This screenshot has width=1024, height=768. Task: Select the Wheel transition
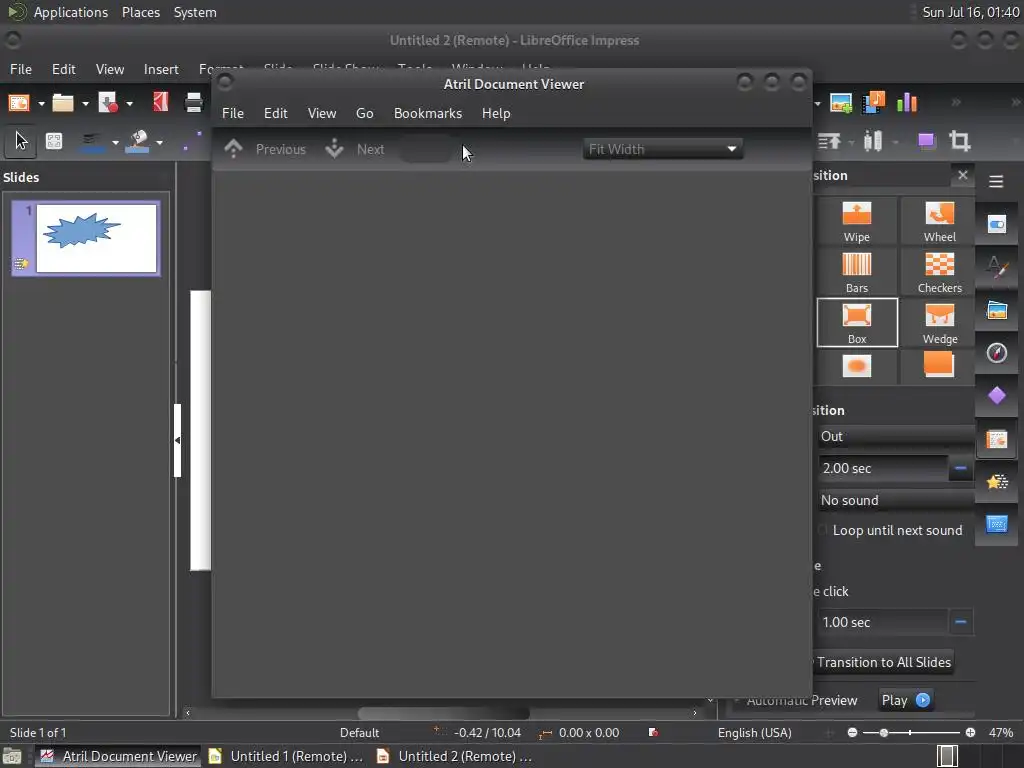point(939,222)
